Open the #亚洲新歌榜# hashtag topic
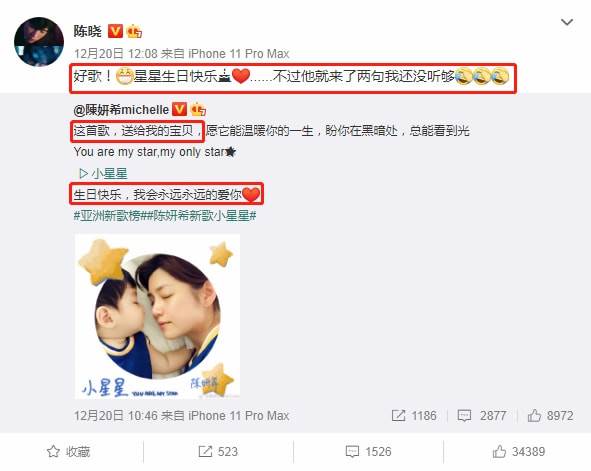Screen dimensions: 591x471 tap(107, 216)
